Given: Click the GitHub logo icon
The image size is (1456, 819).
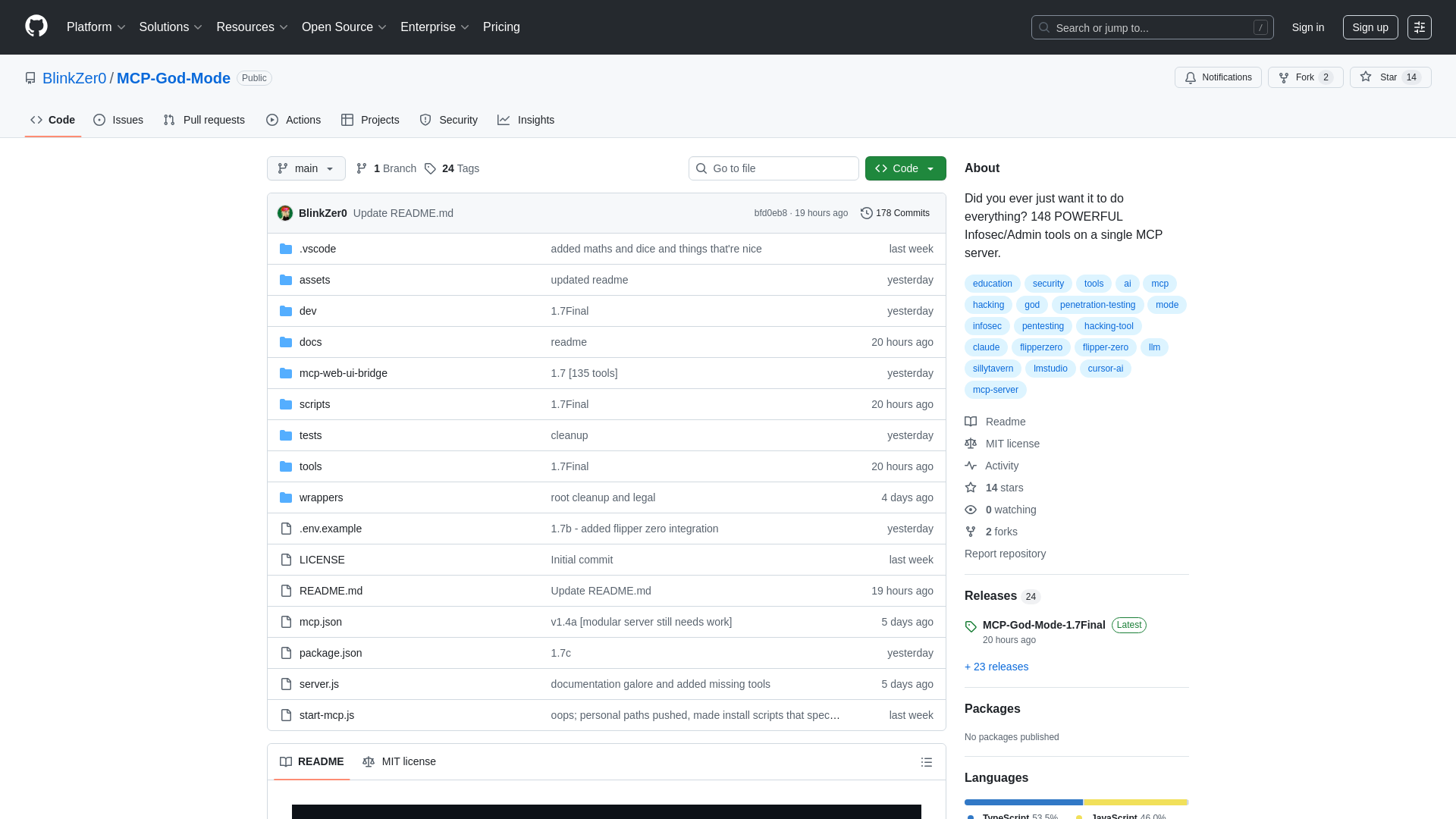Looking at the screenshot, I should [36, 27].
